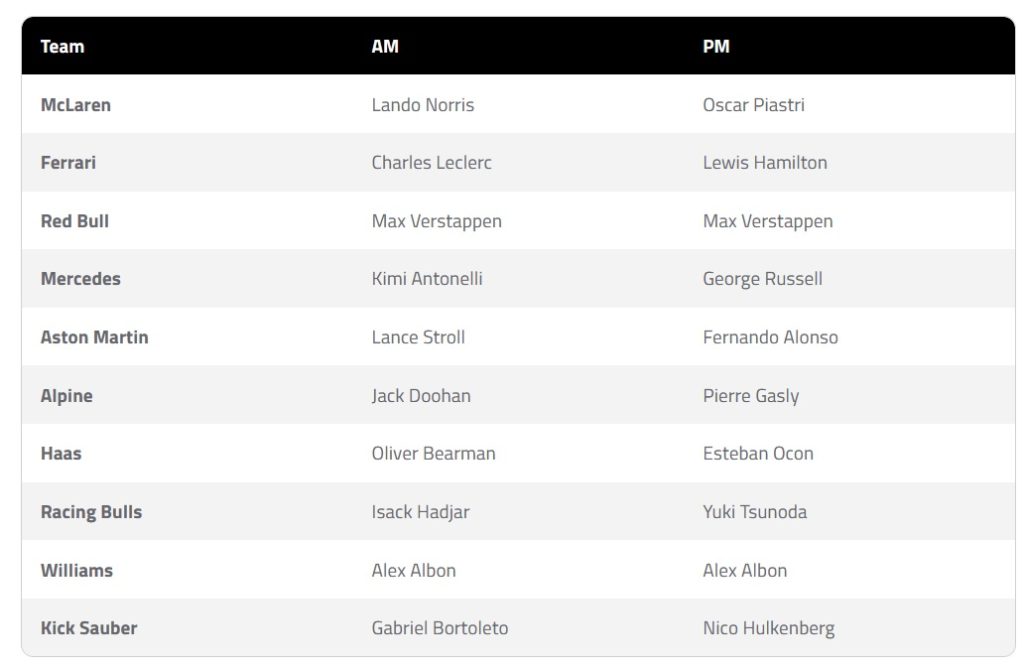Click Fernando Alonso's name
1024x669 pixels.
click(770, 337)
